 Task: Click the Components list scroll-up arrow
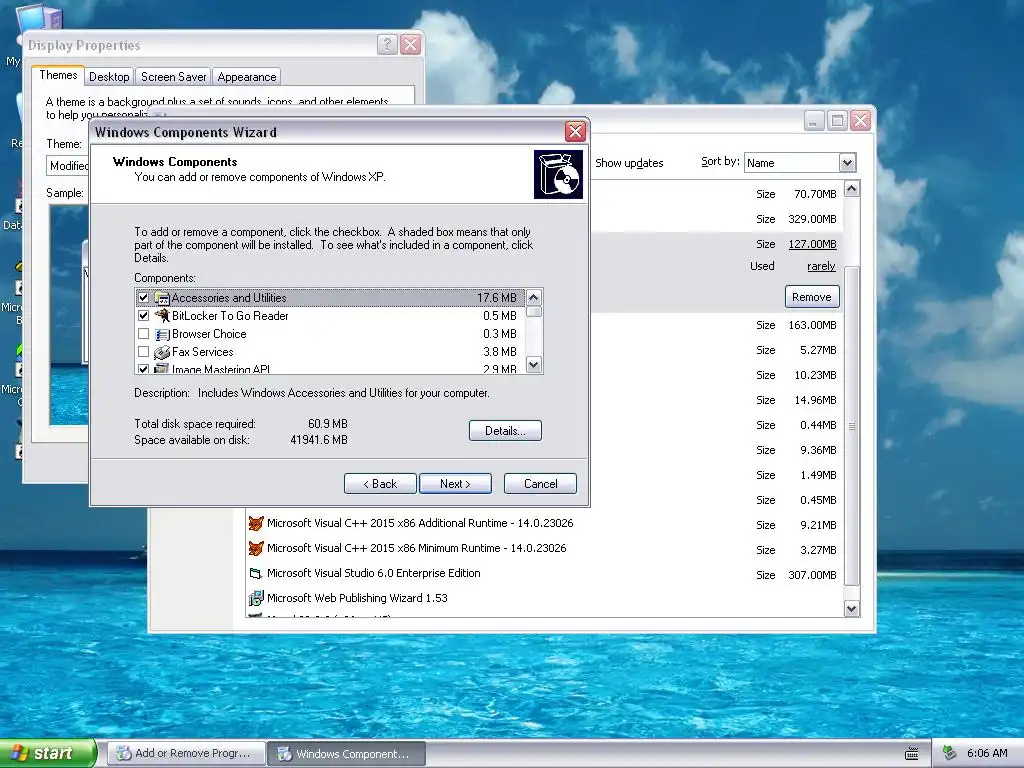pos(534,298)
